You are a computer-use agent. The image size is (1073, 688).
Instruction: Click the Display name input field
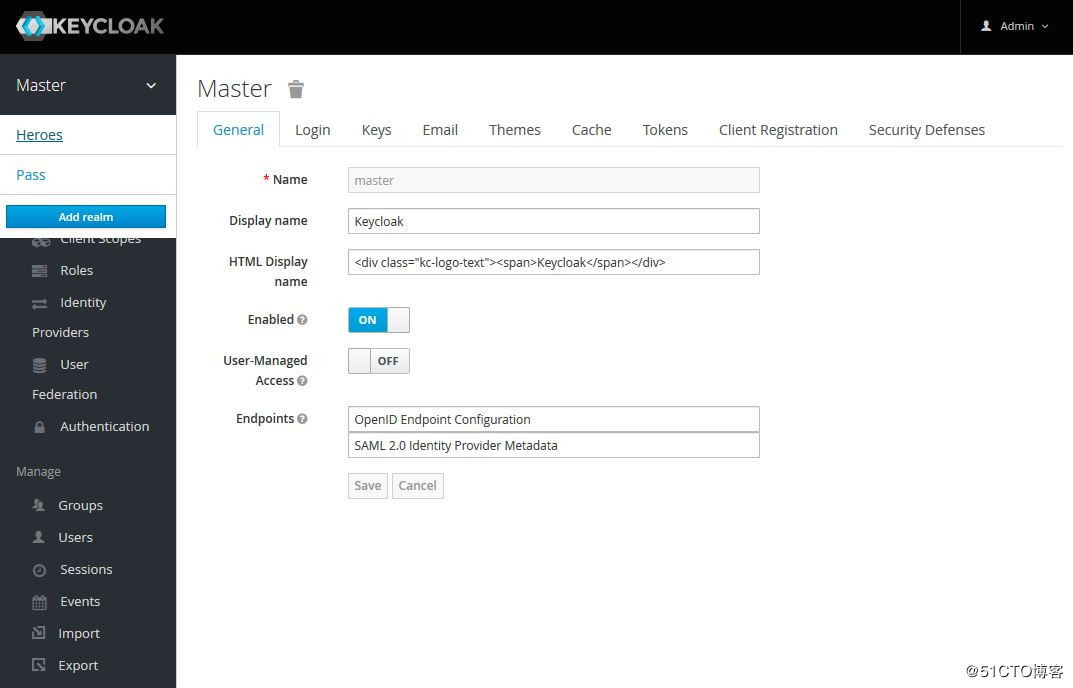click(553, 221)
